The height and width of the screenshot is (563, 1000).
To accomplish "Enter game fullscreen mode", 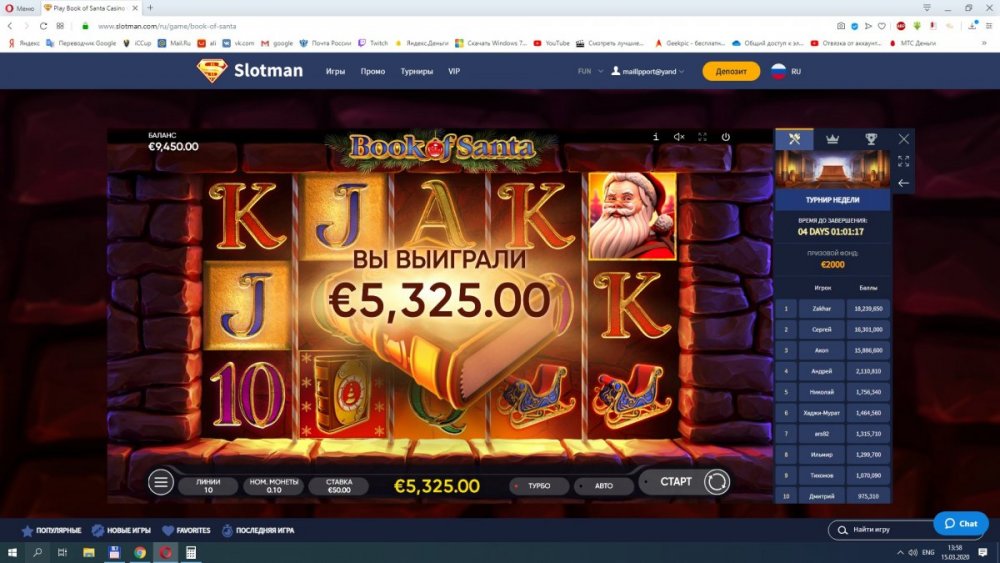I will 702,137.
